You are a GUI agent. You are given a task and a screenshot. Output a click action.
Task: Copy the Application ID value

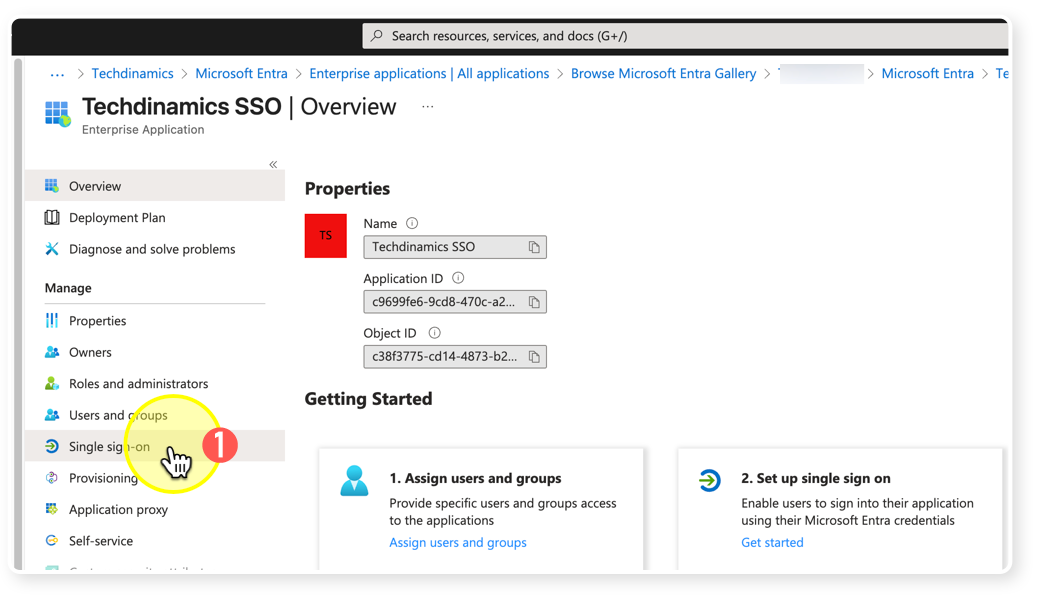click(x=534, y=302)
